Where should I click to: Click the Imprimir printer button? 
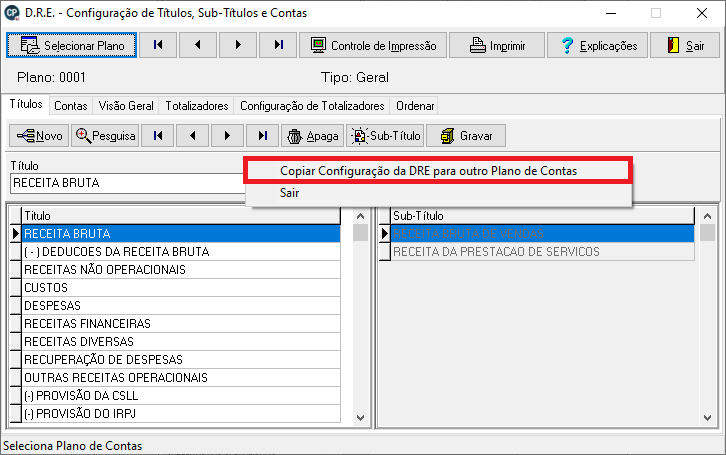point(497,45)
